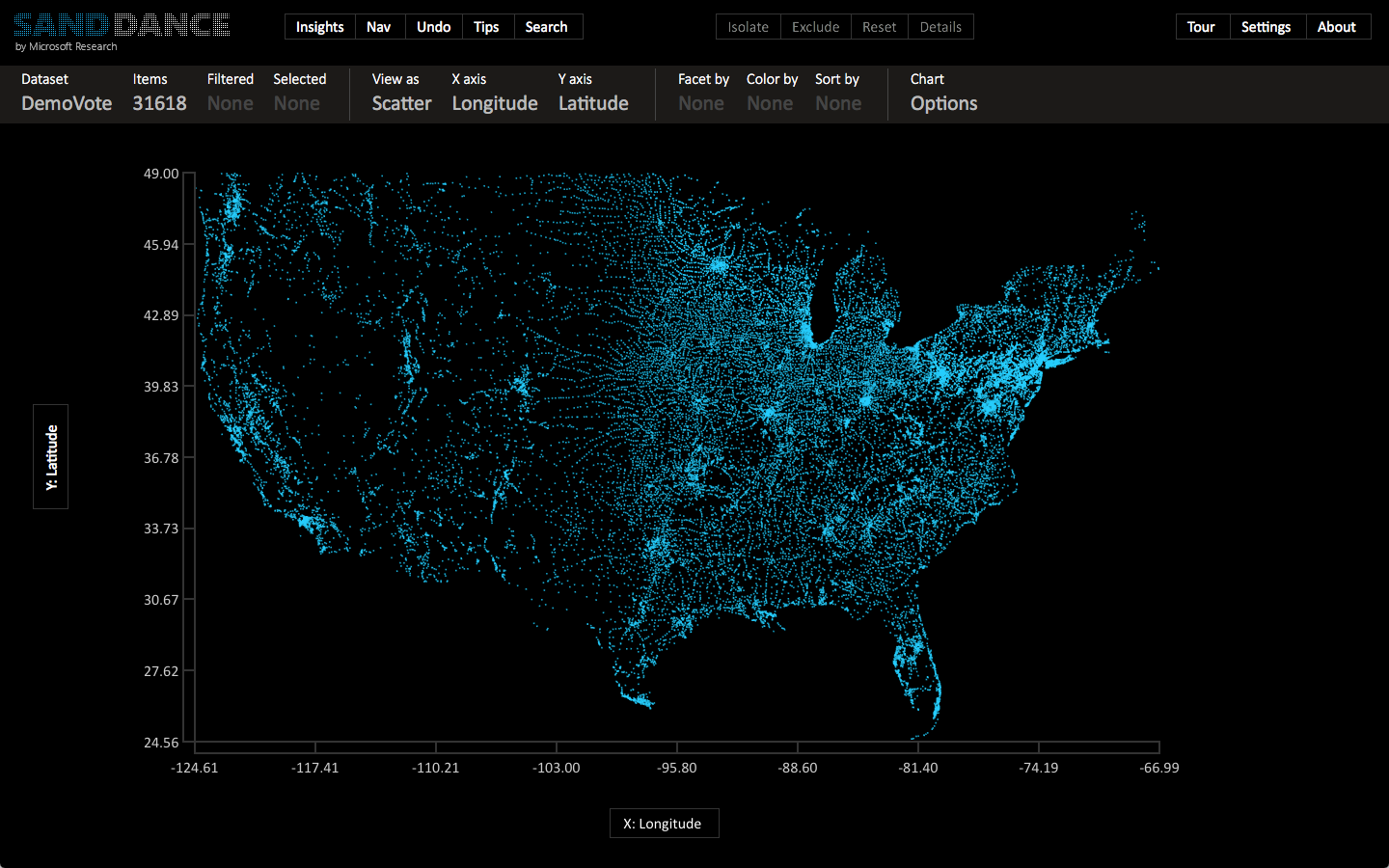This screenshot has height=868, width=1389.
Task: Click the Isolate button
Action: (748, 27)
